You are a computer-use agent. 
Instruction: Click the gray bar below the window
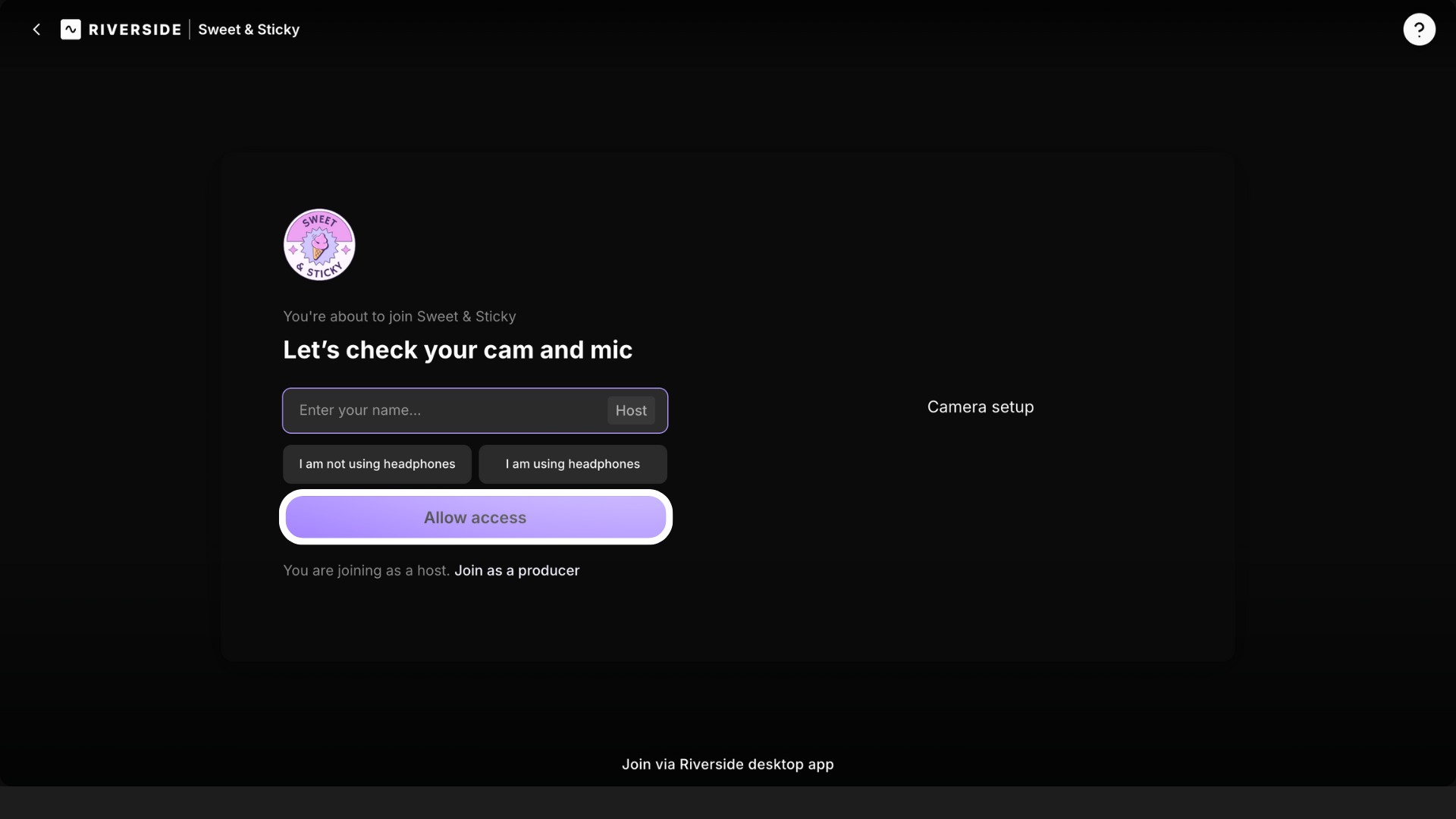pos(728,803)
